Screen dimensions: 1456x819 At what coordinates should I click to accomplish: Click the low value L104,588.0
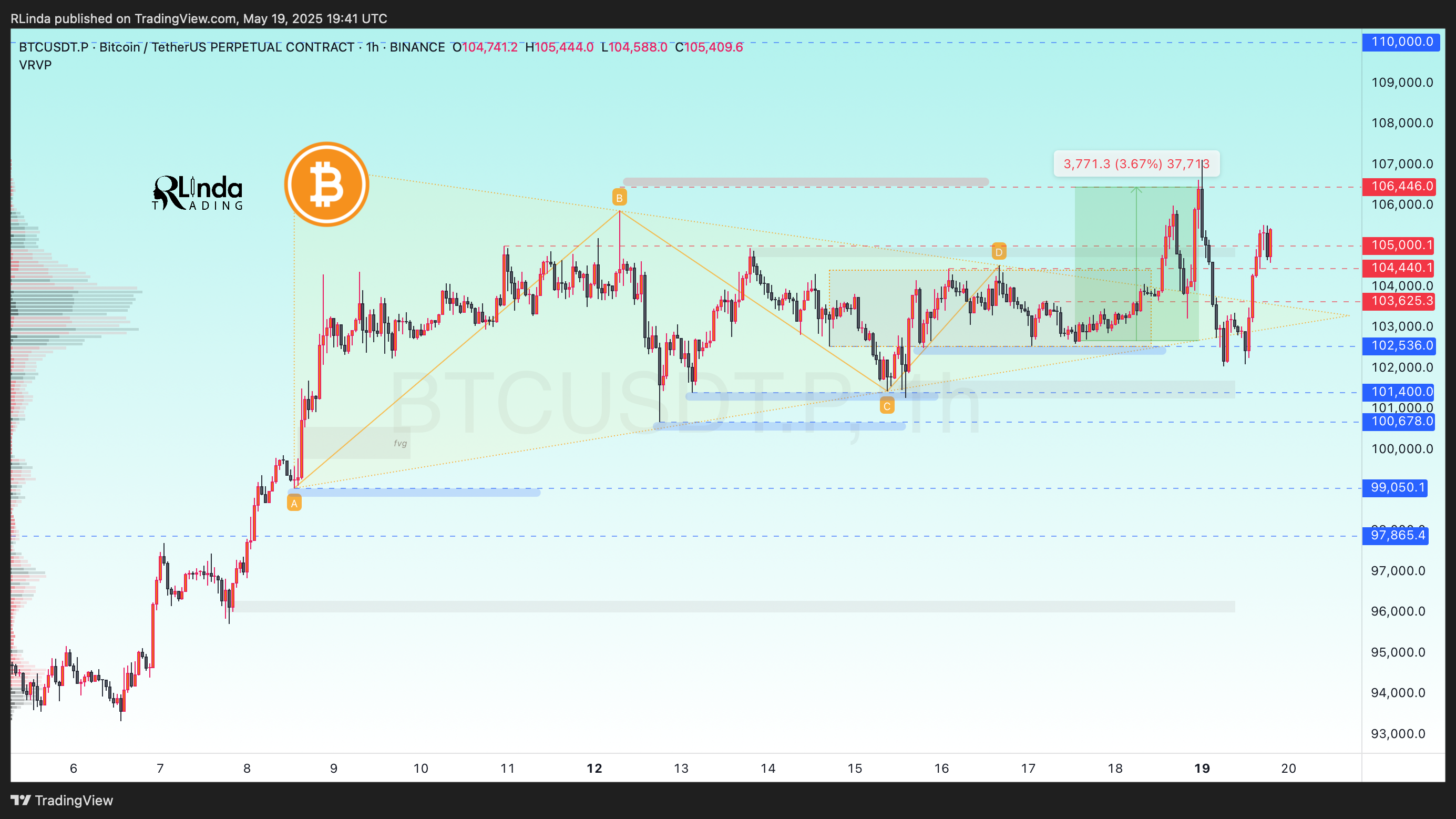[x=634, y=47]
